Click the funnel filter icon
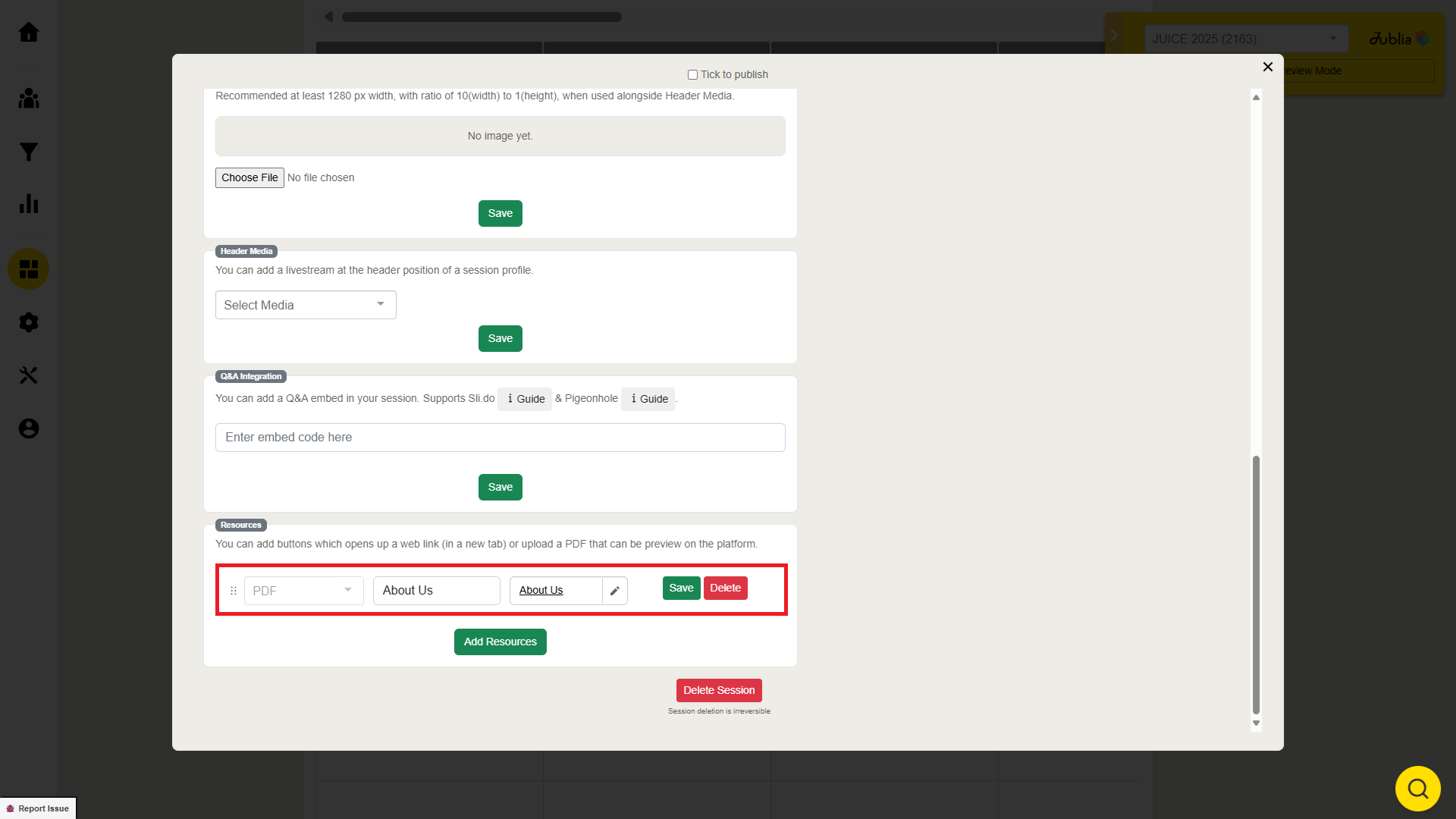Viewport: 1456px width, 819px height. click(x=29, y=152)
